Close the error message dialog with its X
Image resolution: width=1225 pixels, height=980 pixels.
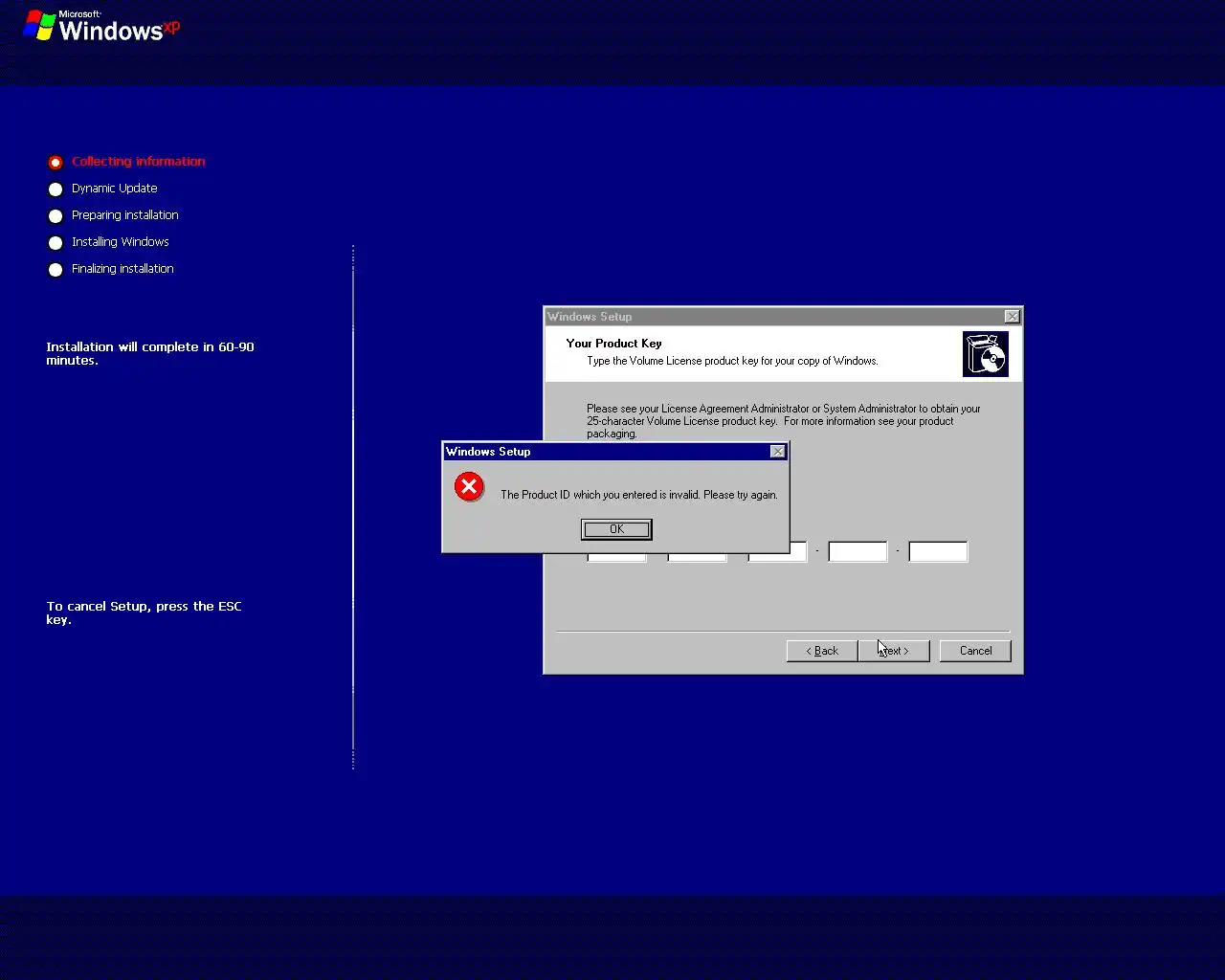pos(778,452)
